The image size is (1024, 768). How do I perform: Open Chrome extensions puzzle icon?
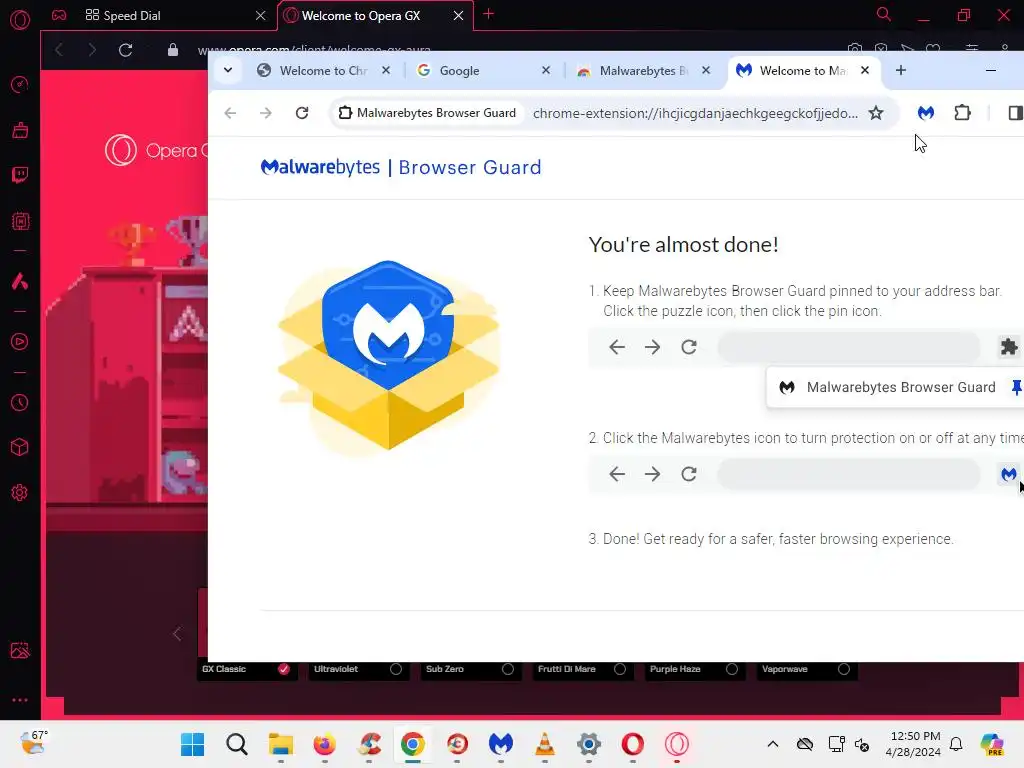[x=962, y=113]
